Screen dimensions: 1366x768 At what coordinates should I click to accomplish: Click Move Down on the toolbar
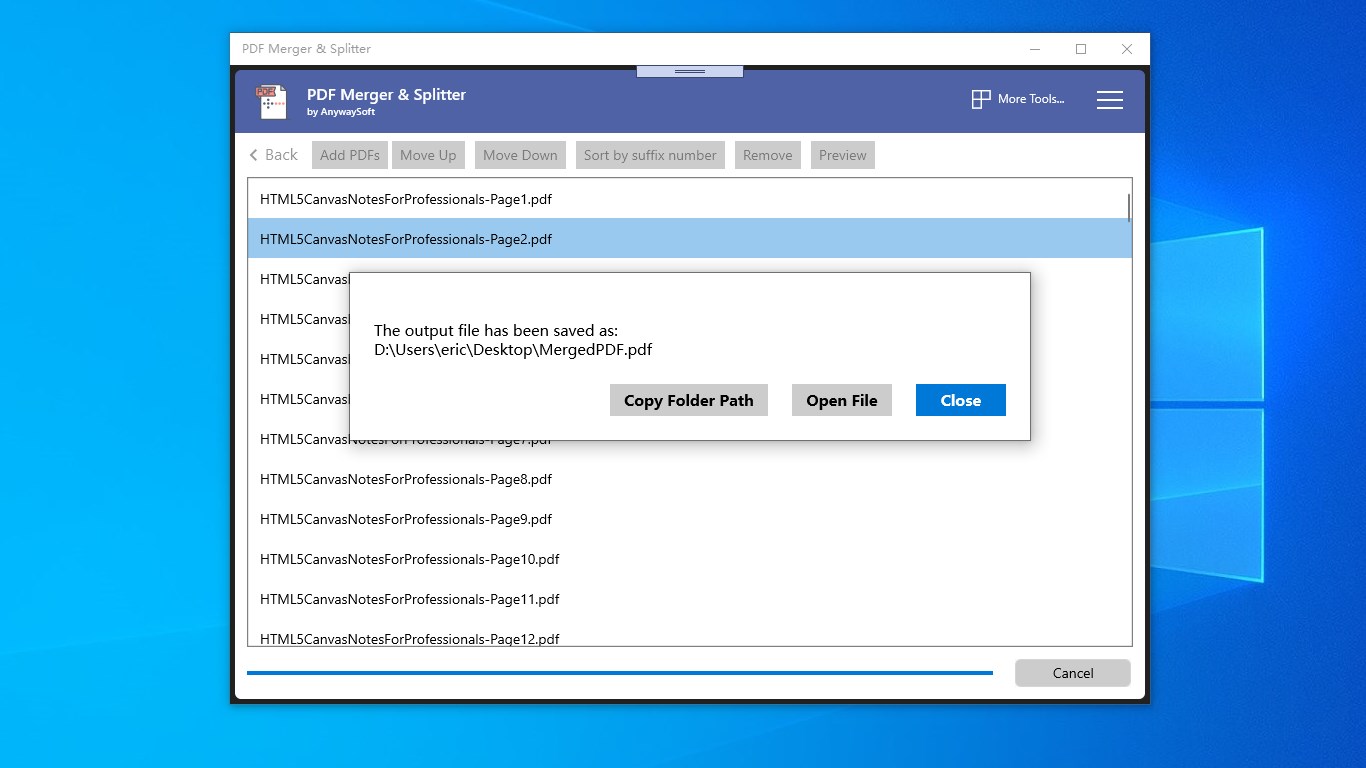click(x=520, y=154)
